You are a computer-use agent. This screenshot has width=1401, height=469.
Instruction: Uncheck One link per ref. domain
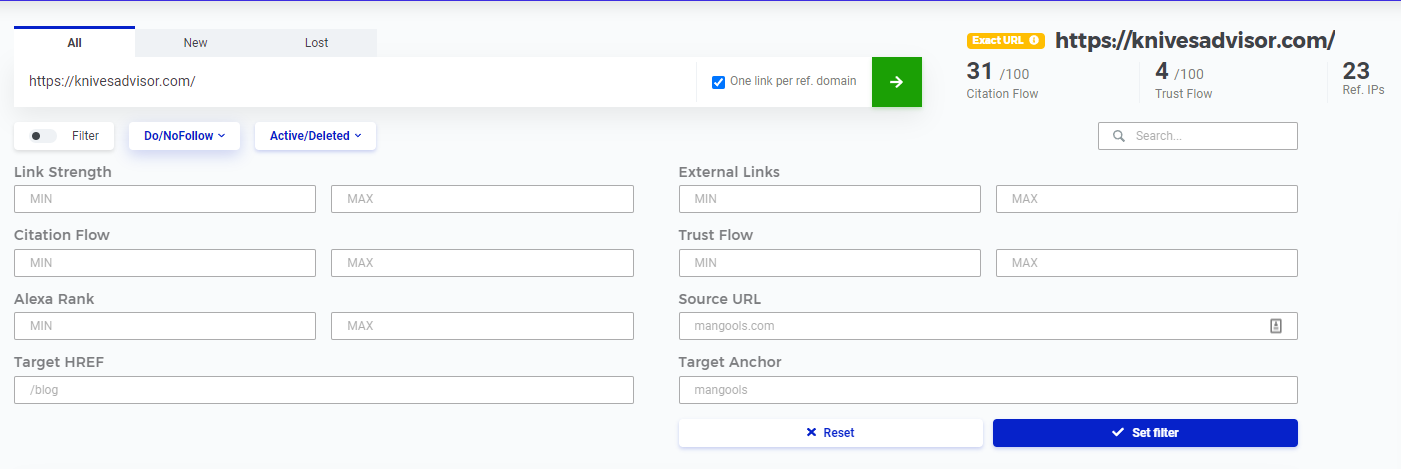[x=718, y=82]
